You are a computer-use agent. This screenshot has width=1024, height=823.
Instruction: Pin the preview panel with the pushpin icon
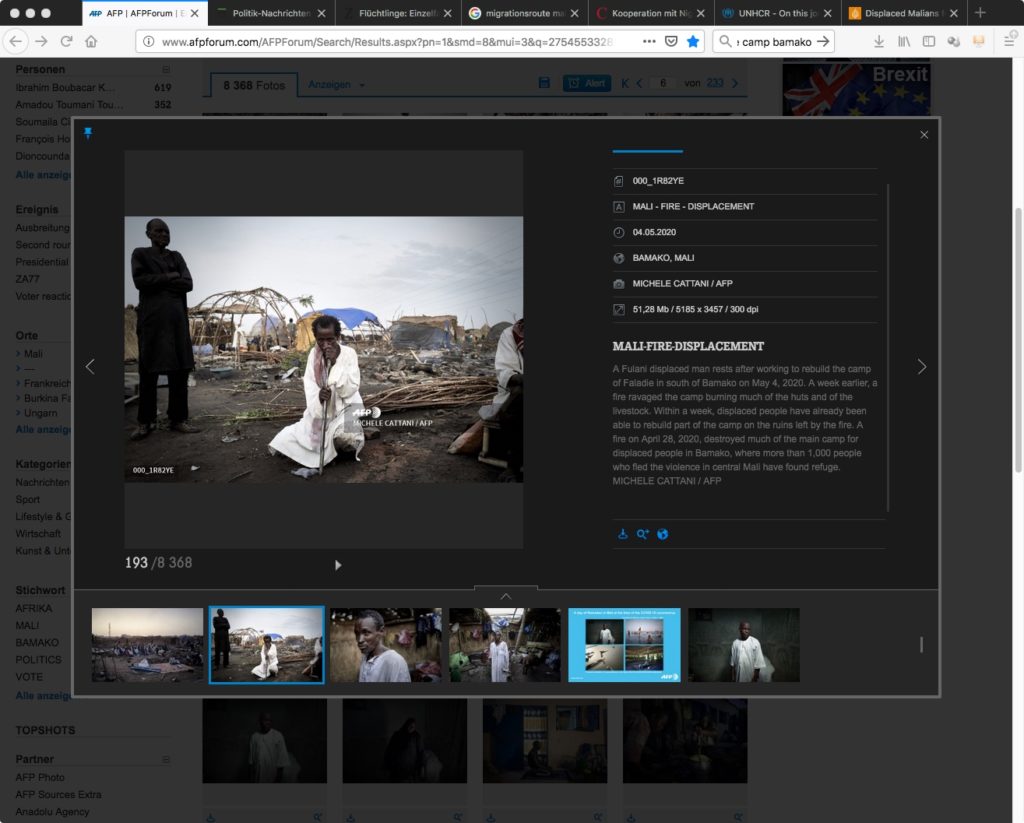[88, 133]
